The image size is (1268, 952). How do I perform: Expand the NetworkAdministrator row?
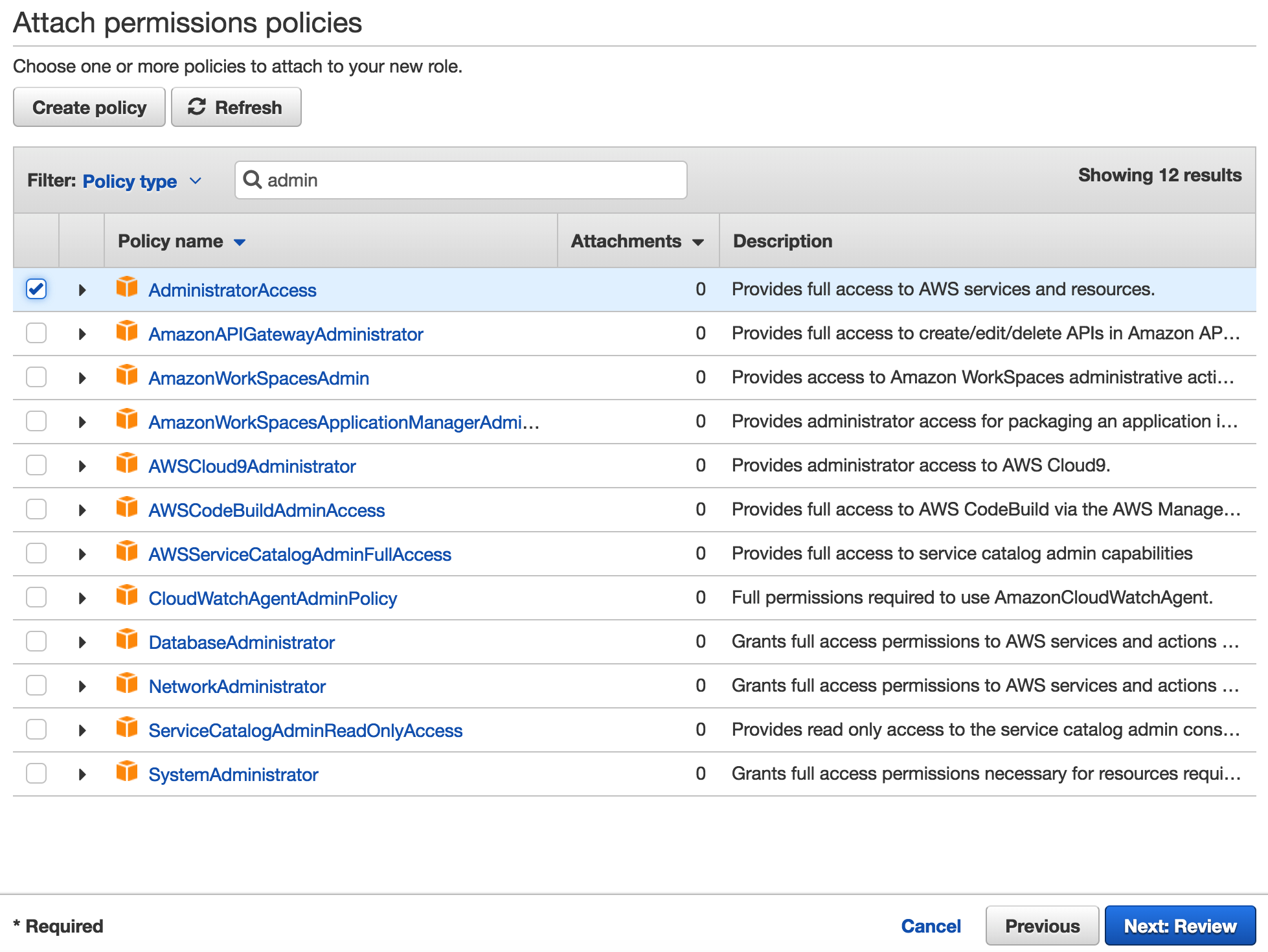(x=82, y=686)
